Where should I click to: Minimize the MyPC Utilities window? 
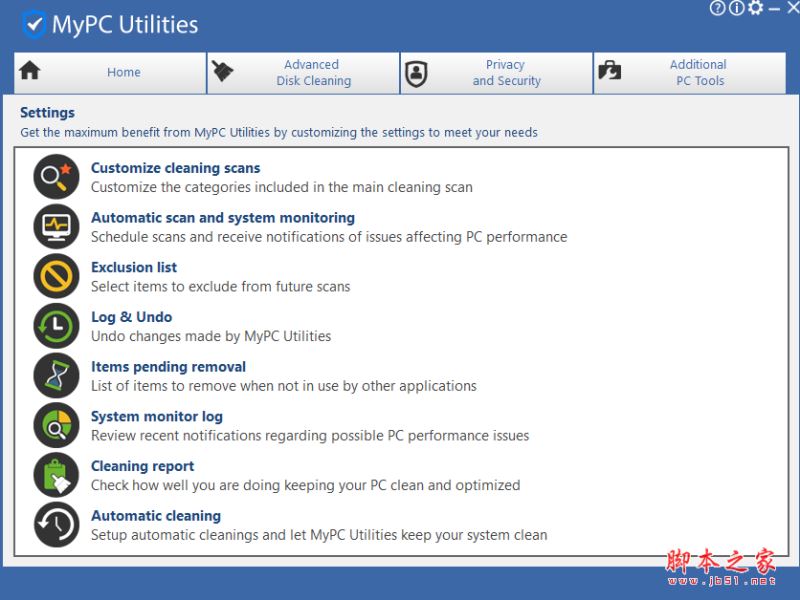tap(774, 9)
